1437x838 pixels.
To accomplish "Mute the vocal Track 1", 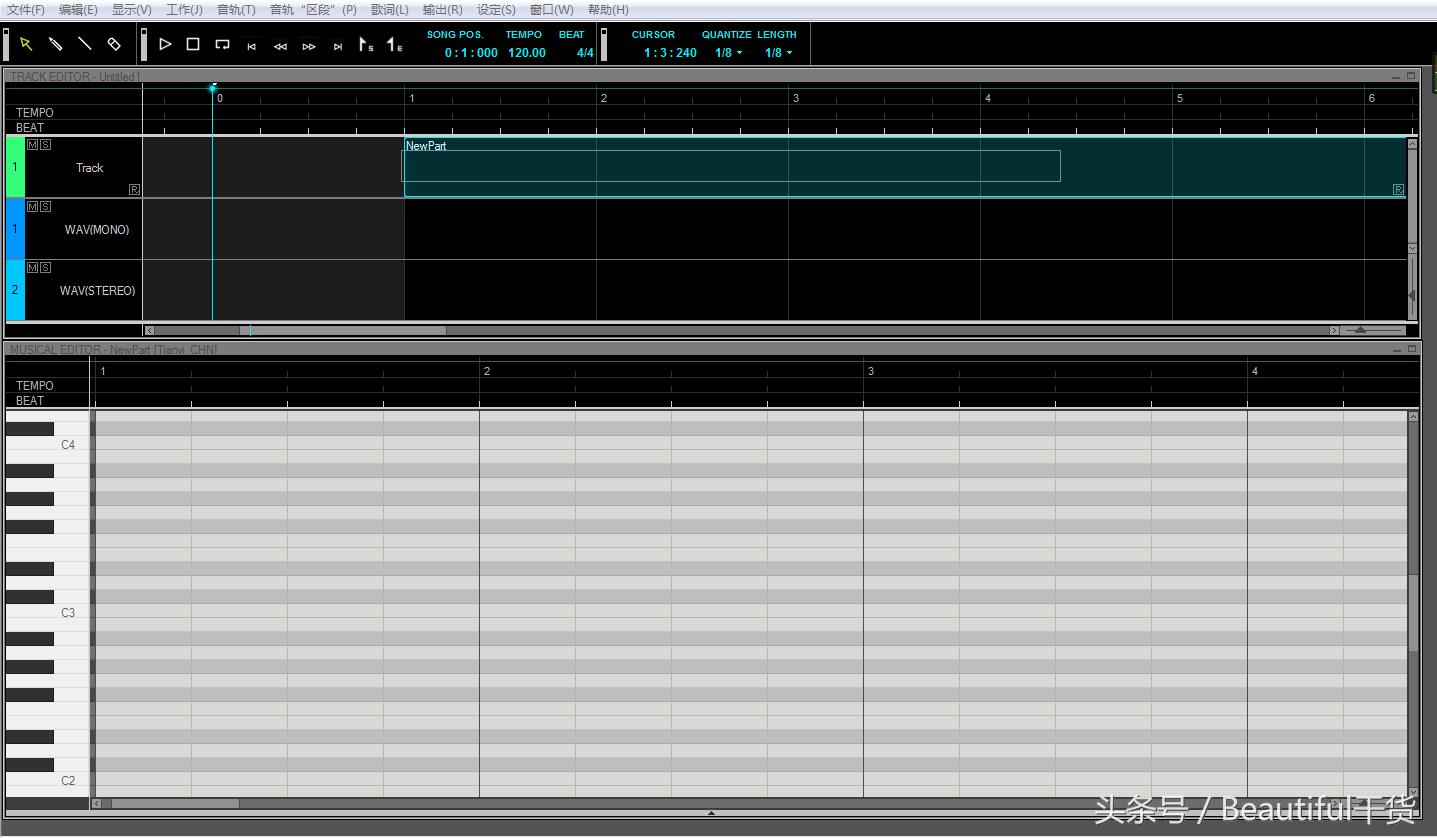I will [32, 145].
